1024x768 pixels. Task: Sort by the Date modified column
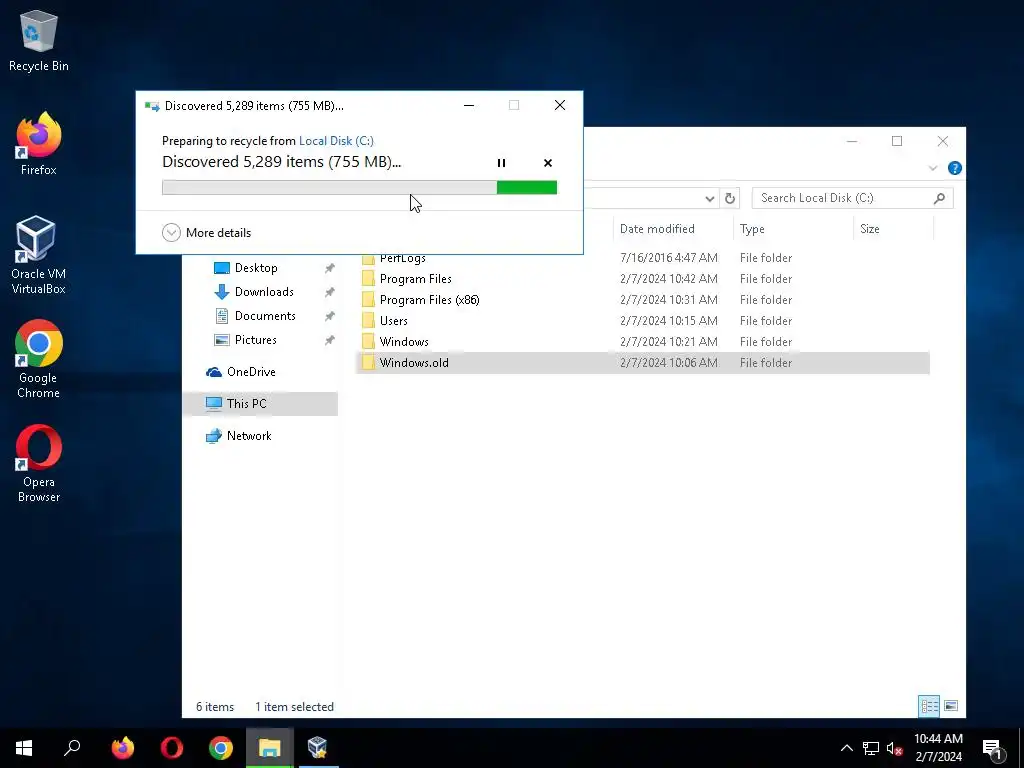point(673,229)
